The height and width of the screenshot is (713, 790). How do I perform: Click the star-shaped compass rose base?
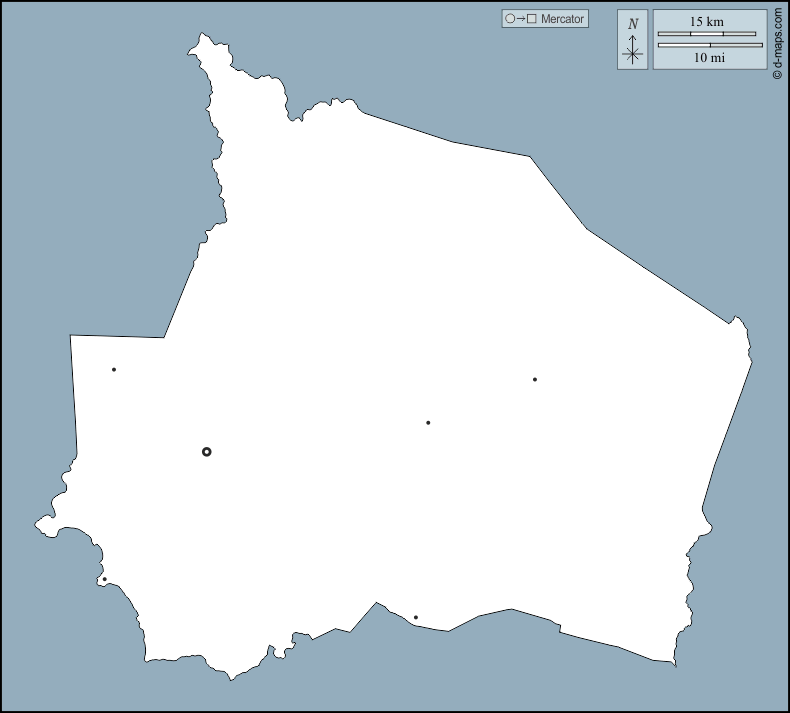[x=632, y=55]
